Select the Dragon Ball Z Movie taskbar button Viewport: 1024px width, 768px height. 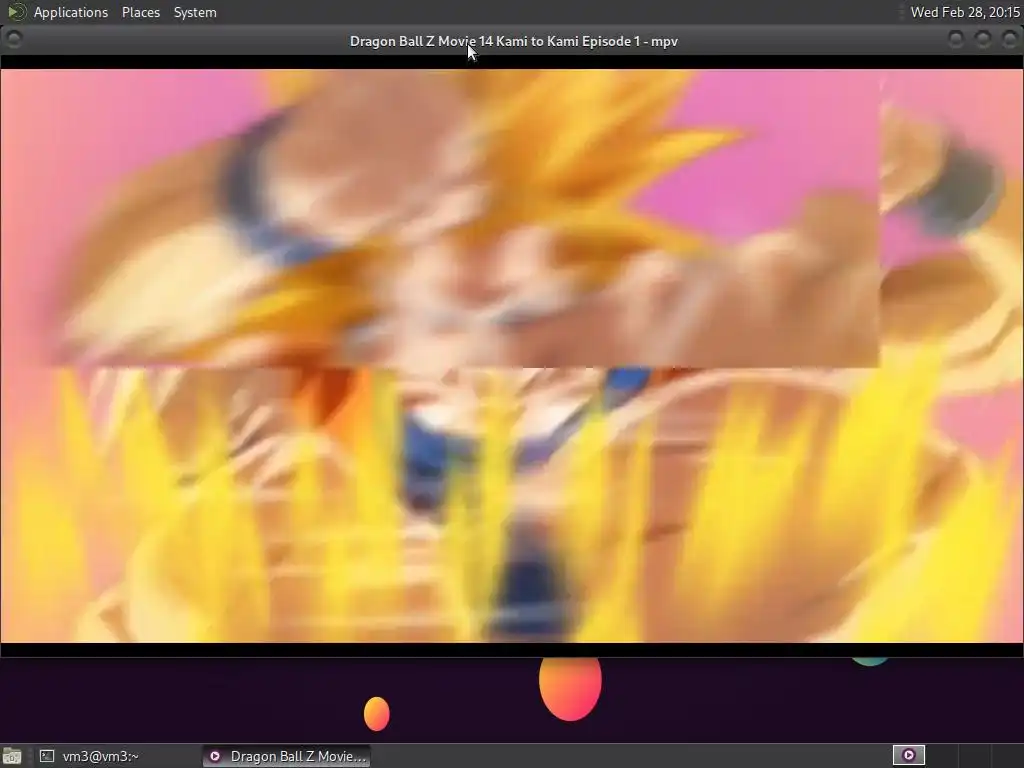tap(286, 756)
